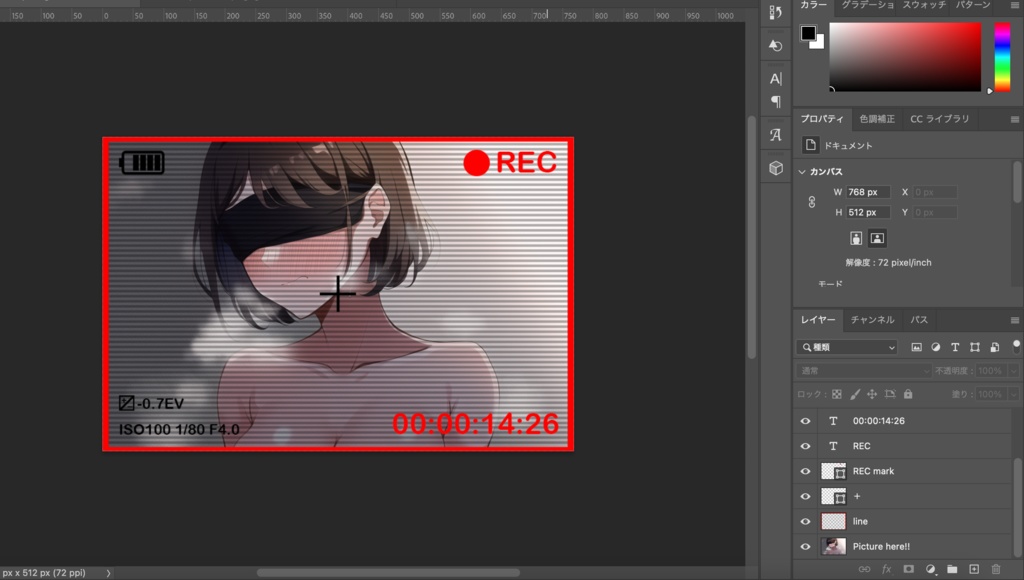
Task: Filter layers by text type
Action: point(954,347)
